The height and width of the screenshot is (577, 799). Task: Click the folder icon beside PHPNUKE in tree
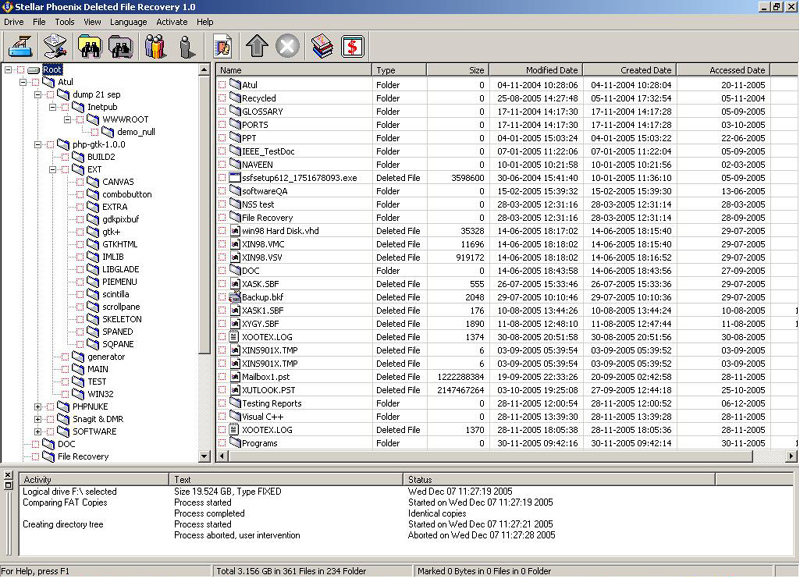click(x=63, y=407)
